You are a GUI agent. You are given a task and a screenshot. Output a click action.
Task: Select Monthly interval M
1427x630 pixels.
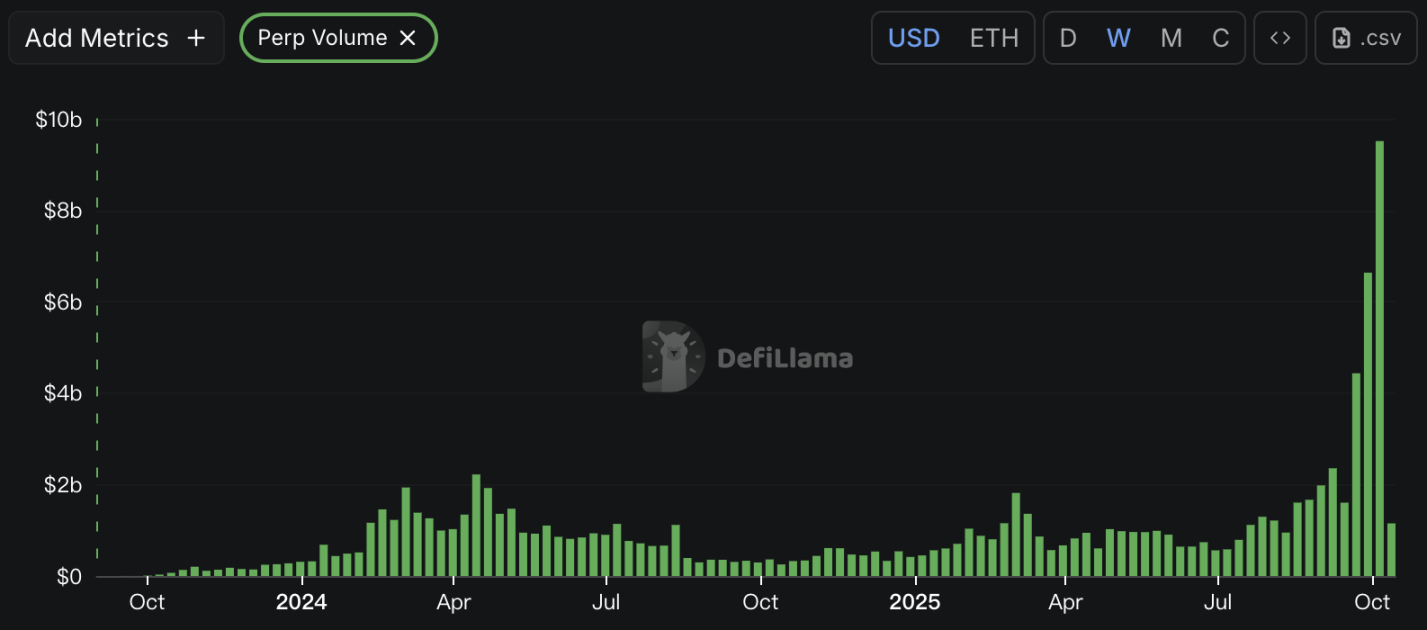pos(1171,38)
